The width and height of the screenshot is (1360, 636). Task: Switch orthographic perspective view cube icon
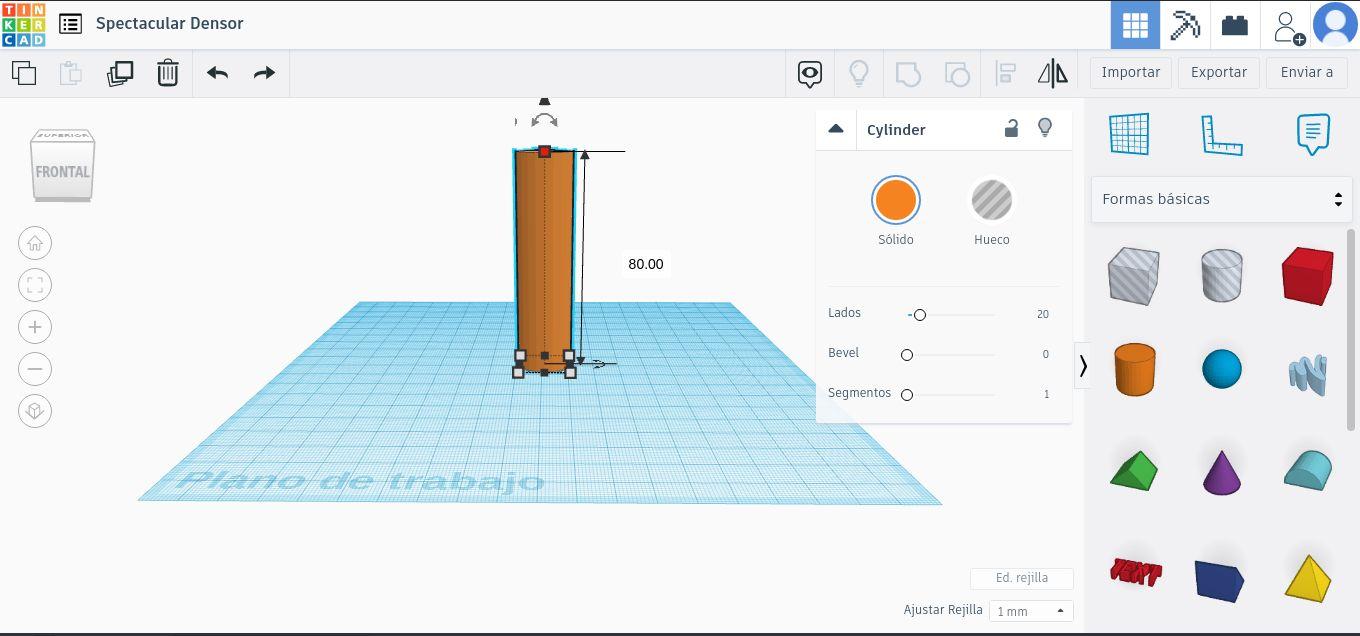tap(35, 411)
